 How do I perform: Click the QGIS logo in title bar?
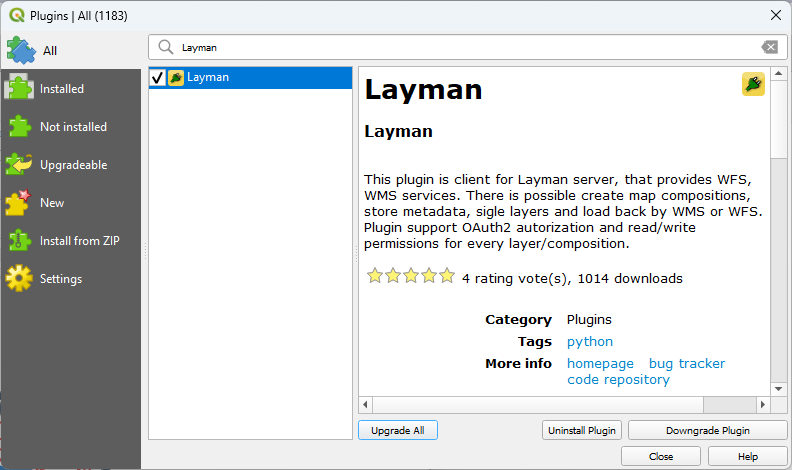coord(17,15)
